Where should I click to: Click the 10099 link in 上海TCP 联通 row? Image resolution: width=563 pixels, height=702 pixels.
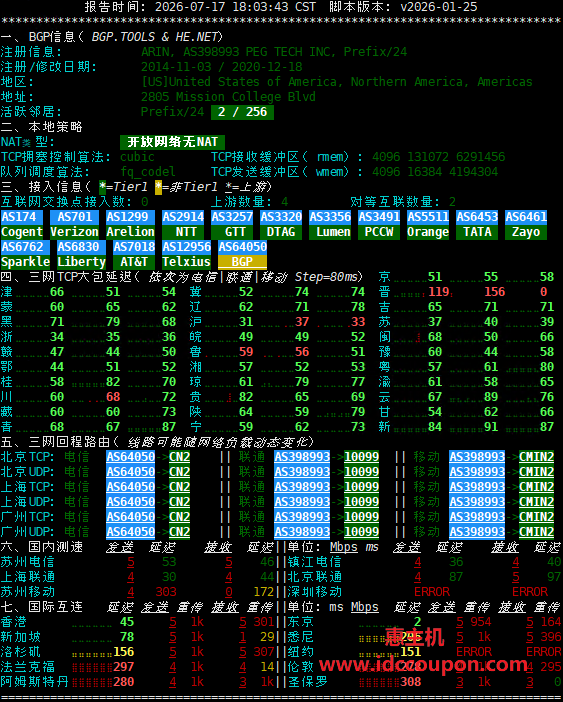[362, 487]
